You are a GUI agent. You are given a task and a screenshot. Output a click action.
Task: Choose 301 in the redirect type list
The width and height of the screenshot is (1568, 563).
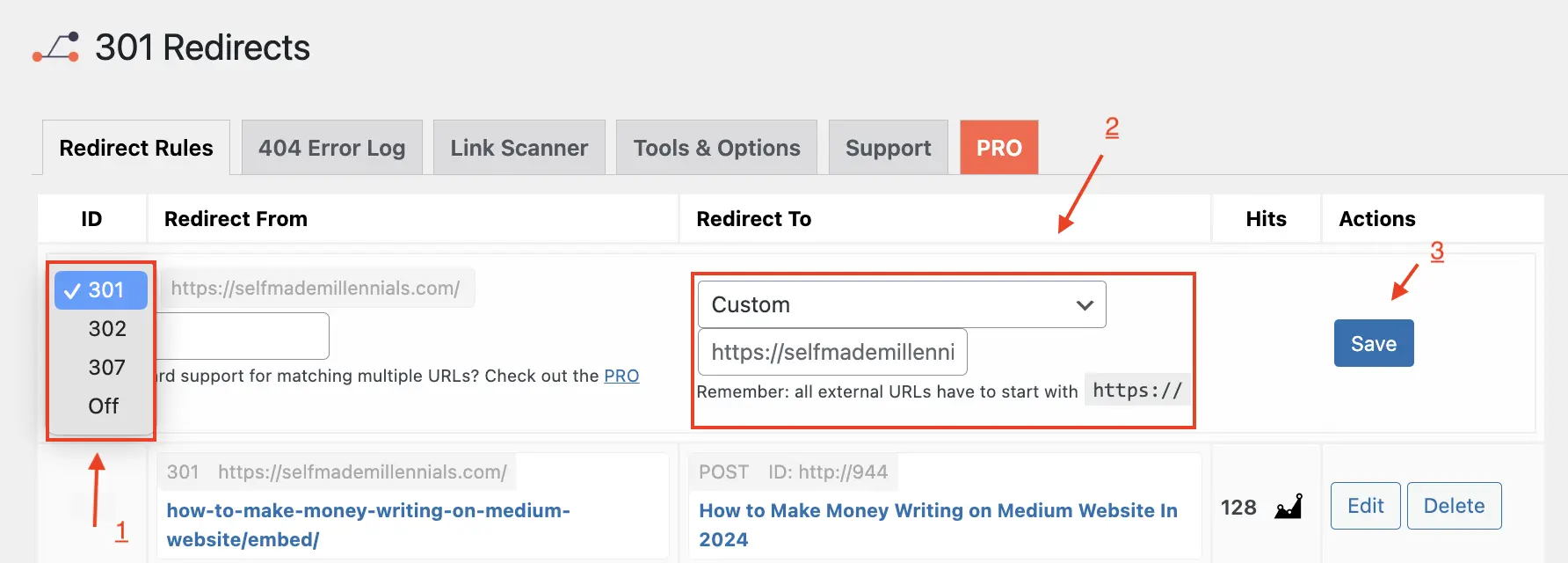(x=101, y=290)
